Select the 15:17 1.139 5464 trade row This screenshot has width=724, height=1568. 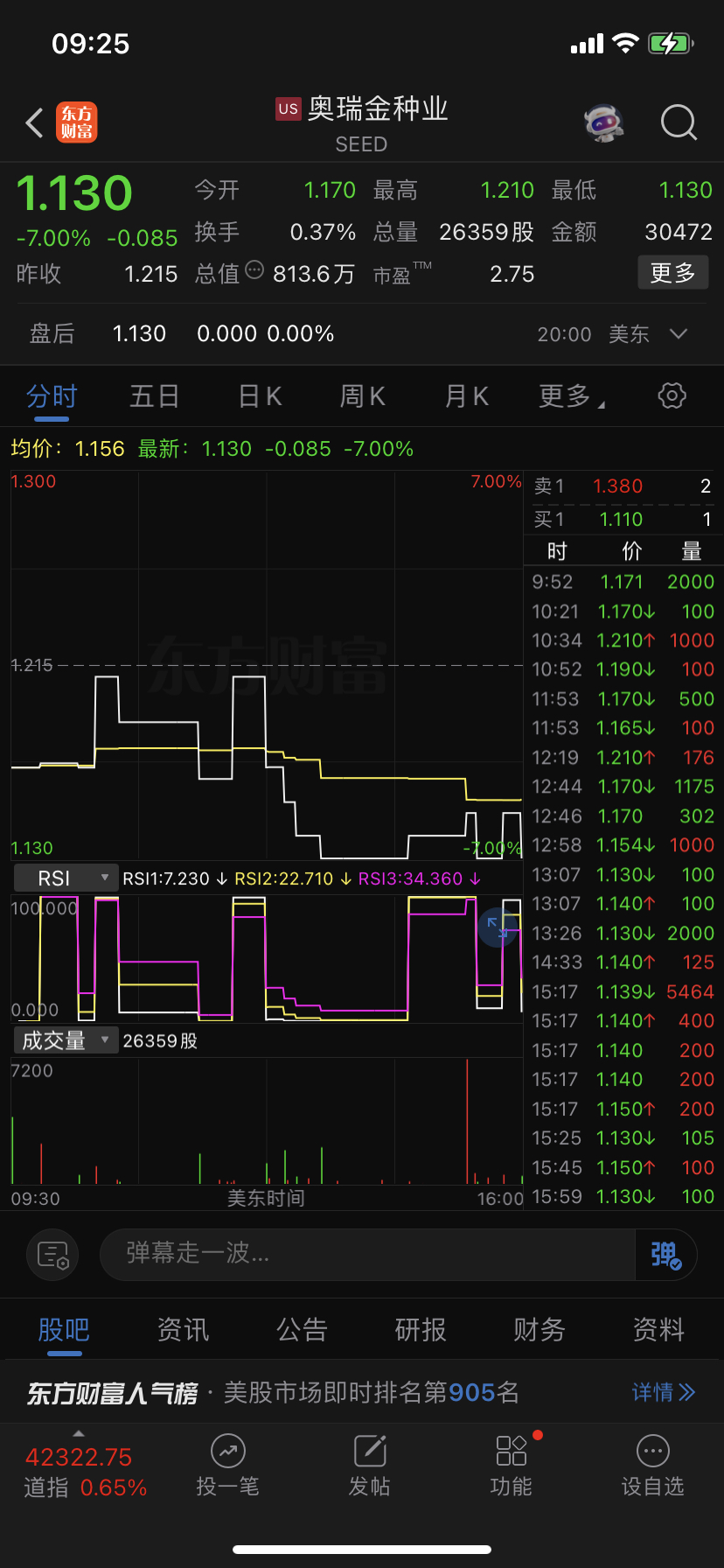(x=623, y=992)
